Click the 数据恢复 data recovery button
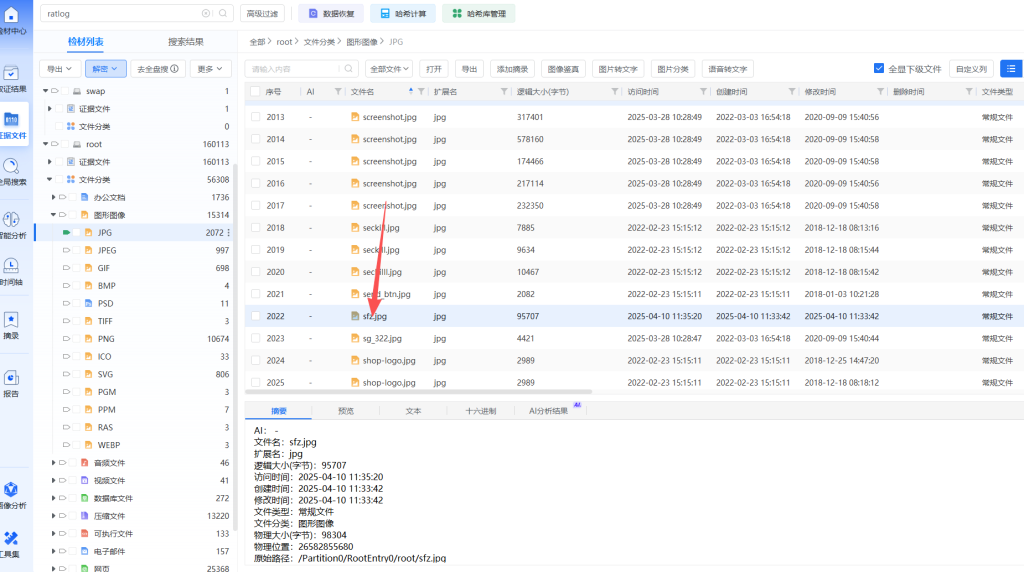This screenshot has width=1024, height=572. coord(330,14)
